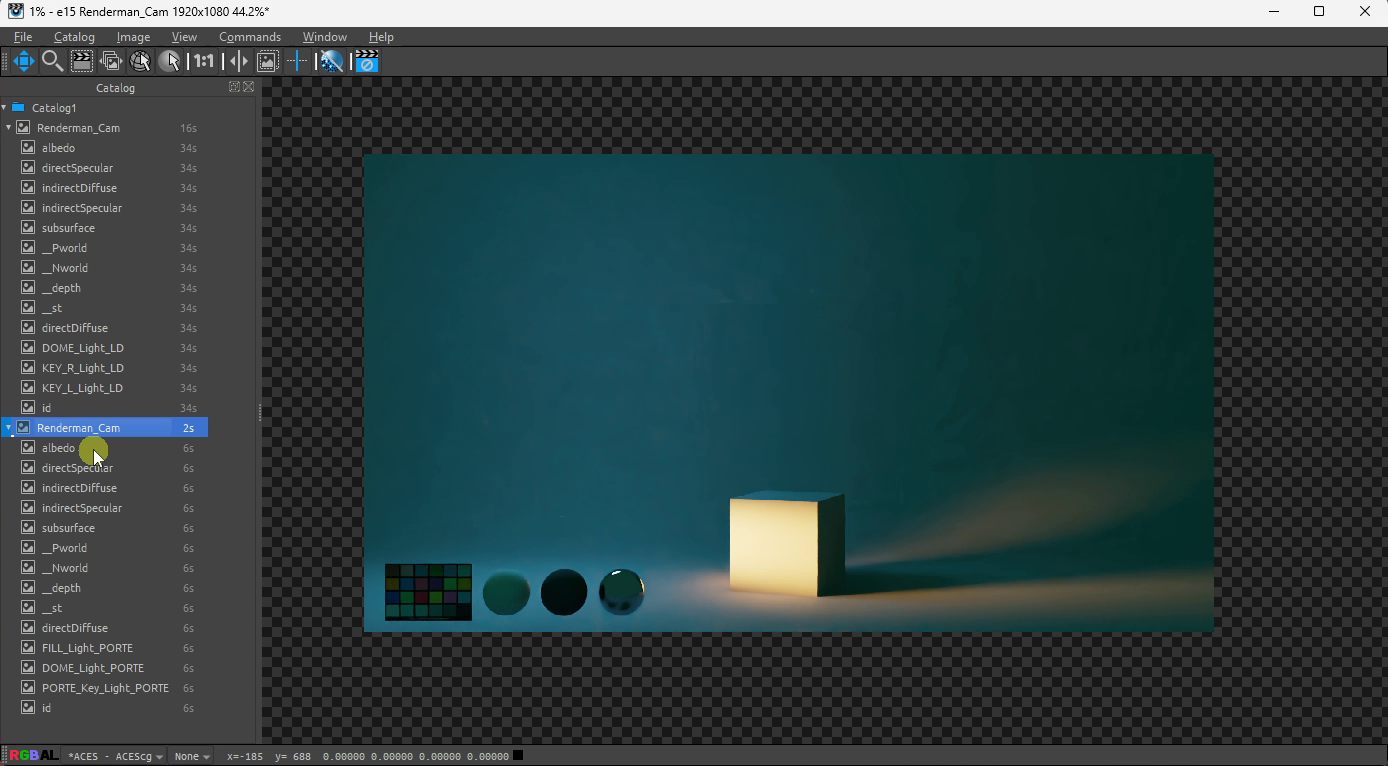
Task: Open the None display transform dropdown
Action: click(x=191, y=757)
